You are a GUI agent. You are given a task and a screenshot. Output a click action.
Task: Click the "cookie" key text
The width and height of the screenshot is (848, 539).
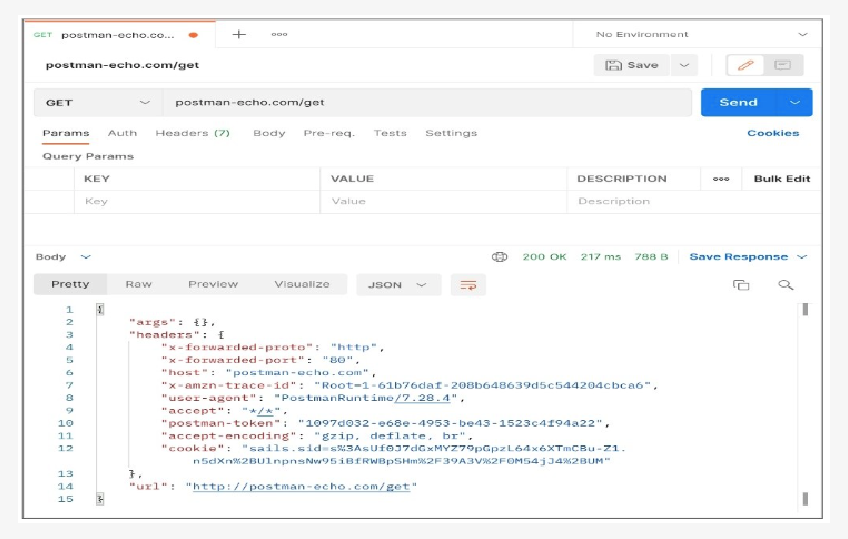click(193, 448)
